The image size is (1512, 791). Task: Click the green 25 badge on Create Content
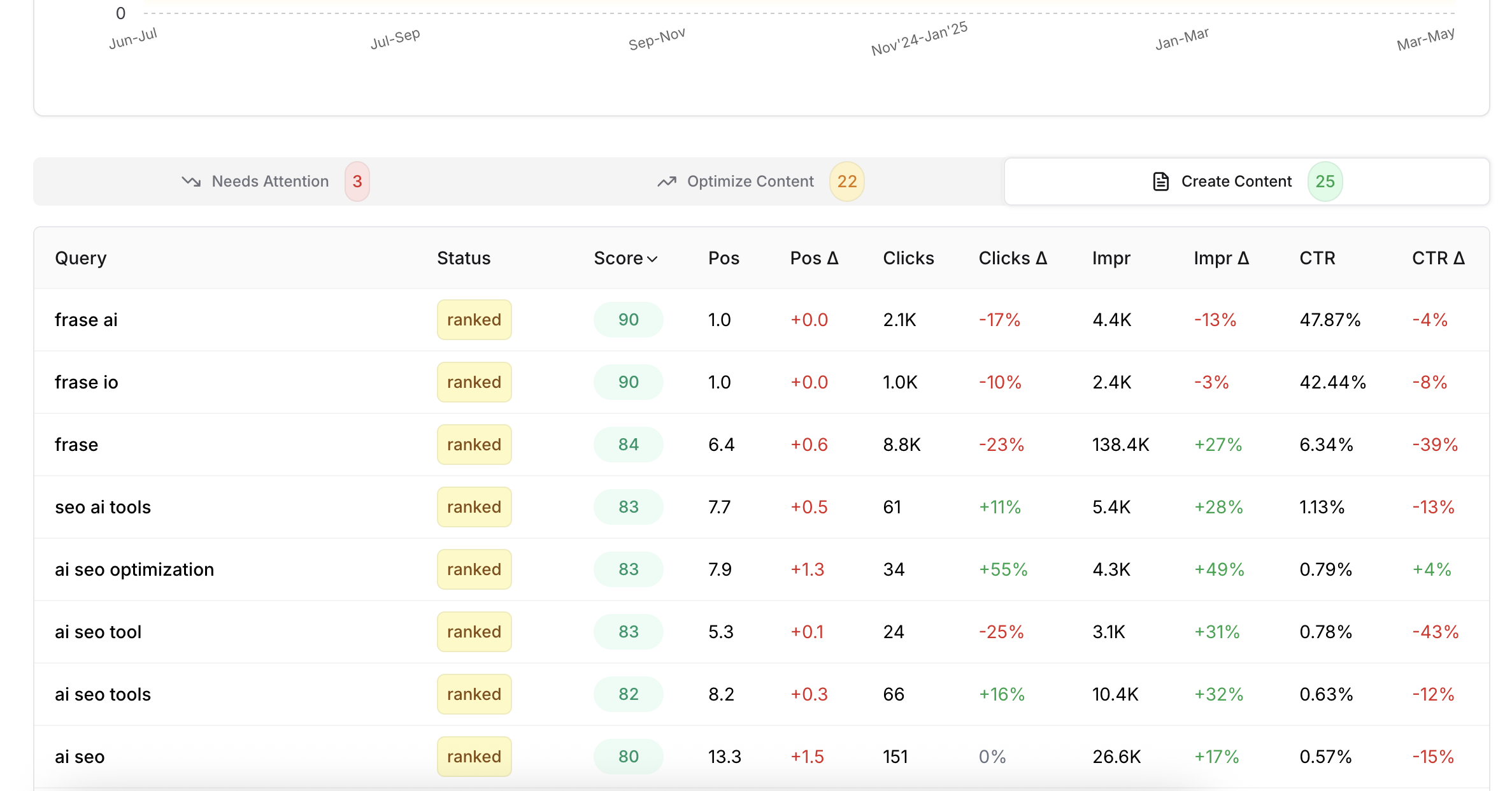point(1325,182)
